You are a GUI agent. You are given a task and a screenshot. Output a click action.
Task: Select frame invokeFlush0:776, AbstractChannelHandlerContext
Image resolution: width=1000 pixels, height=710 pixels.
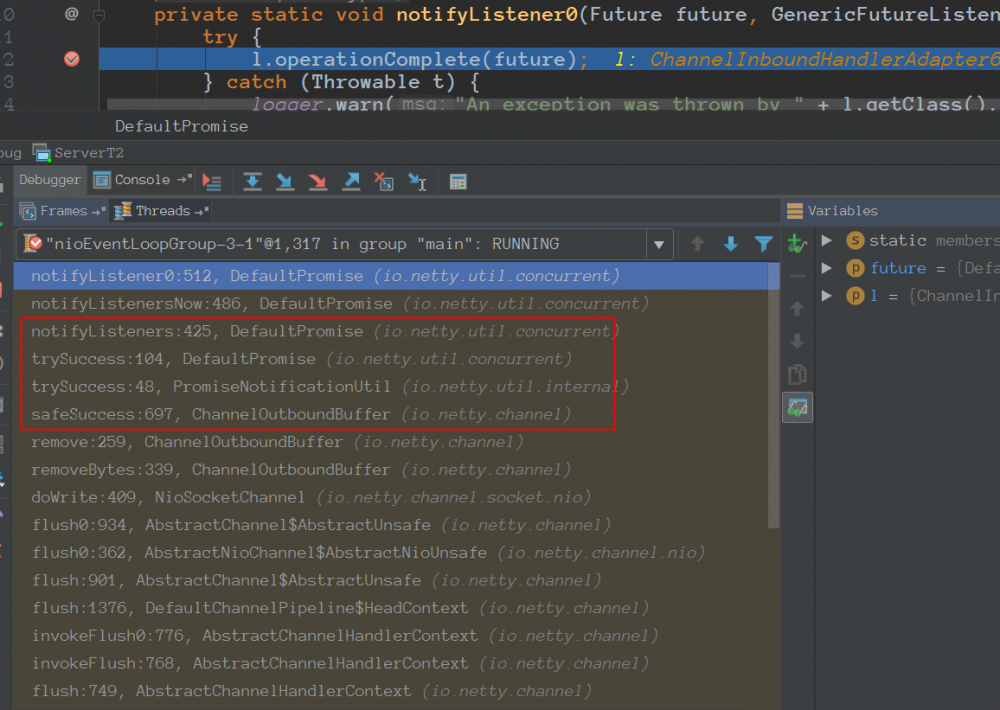[391, 636]
